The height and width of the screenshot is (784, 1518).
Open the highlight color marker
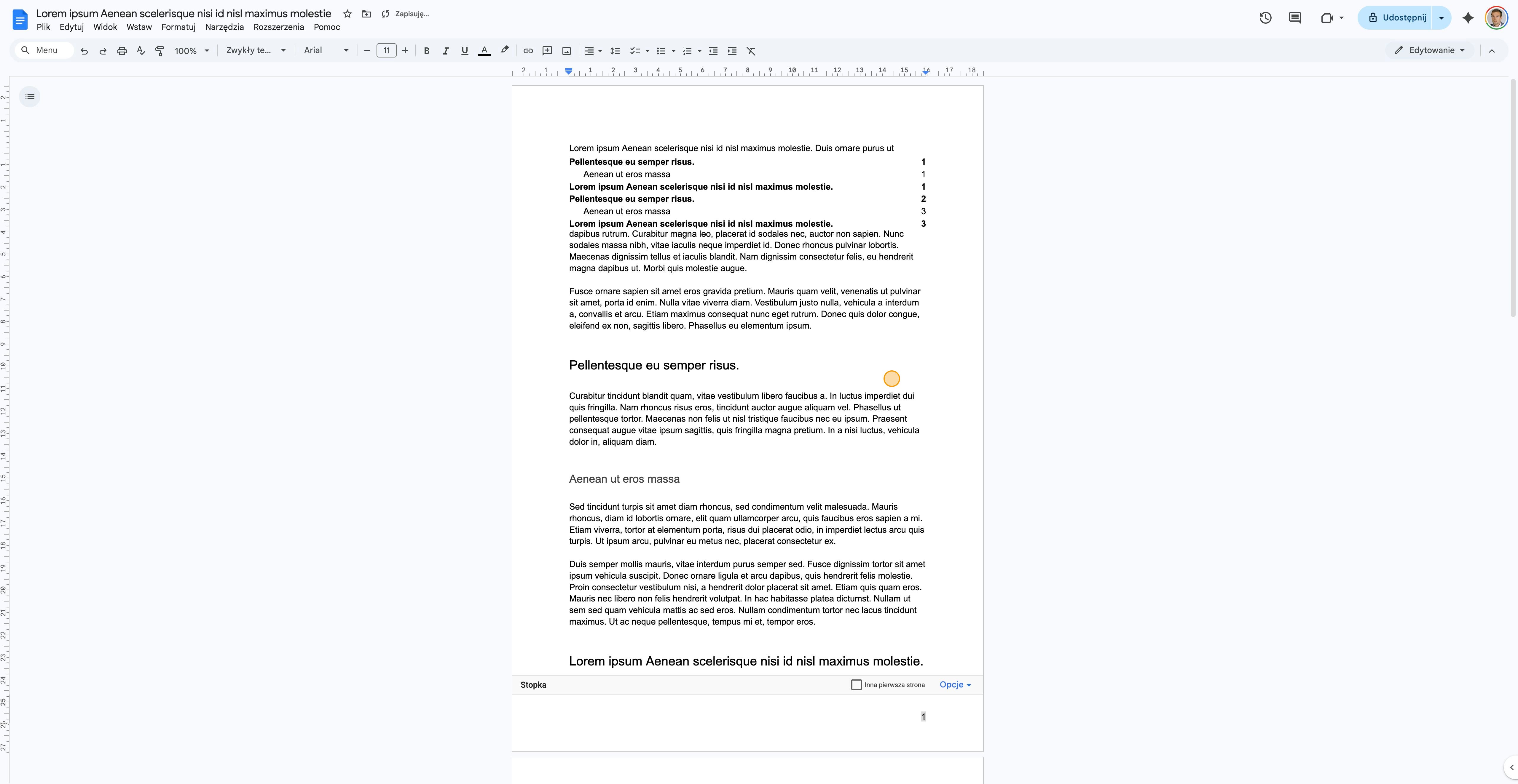click(504, 51)
